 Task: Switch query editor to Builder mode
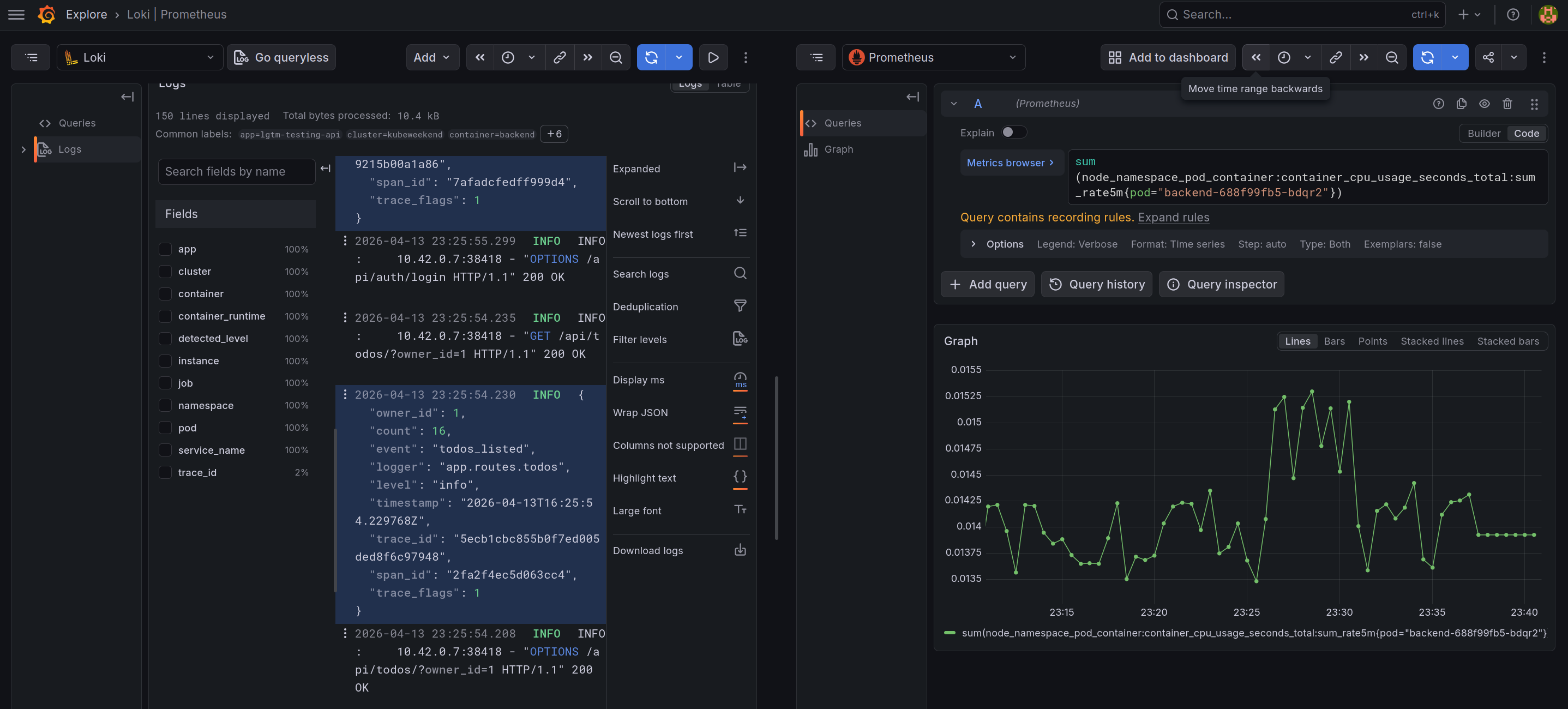pos(1483,133)
